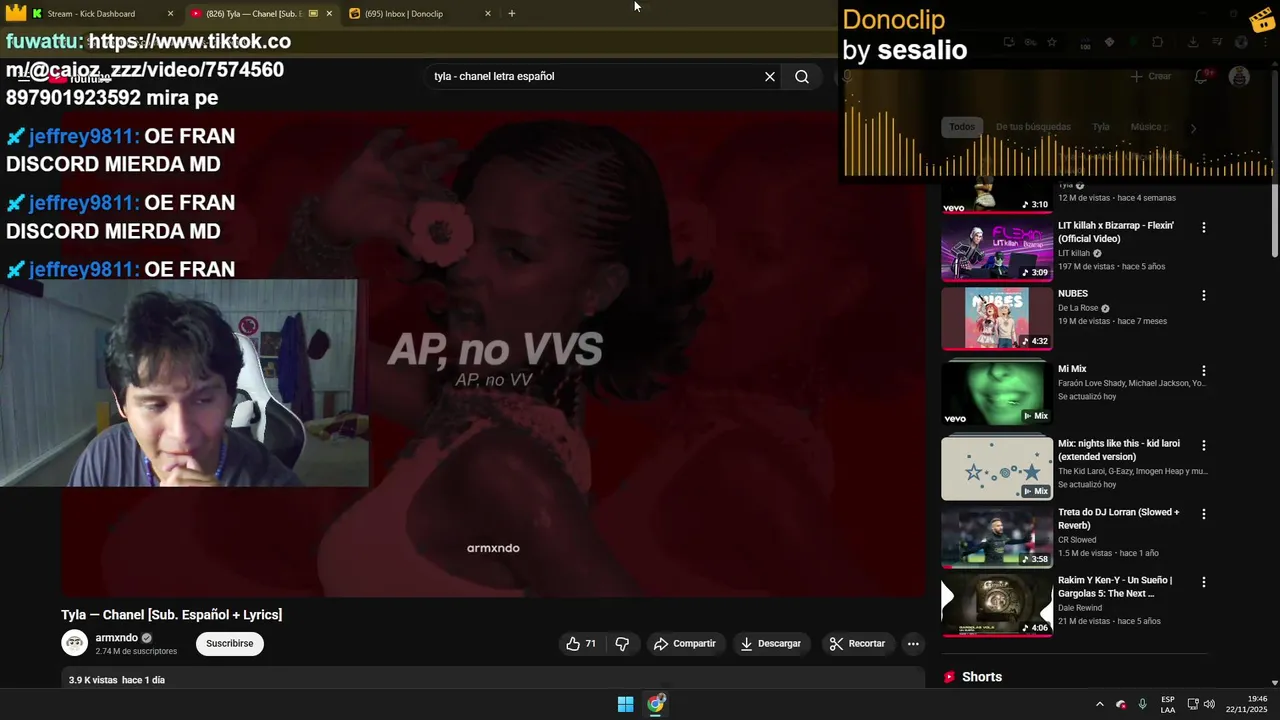Click the media indicator on the Tyla tab
The width and height of the screenshot is (1280, 720).
(313, 14)
